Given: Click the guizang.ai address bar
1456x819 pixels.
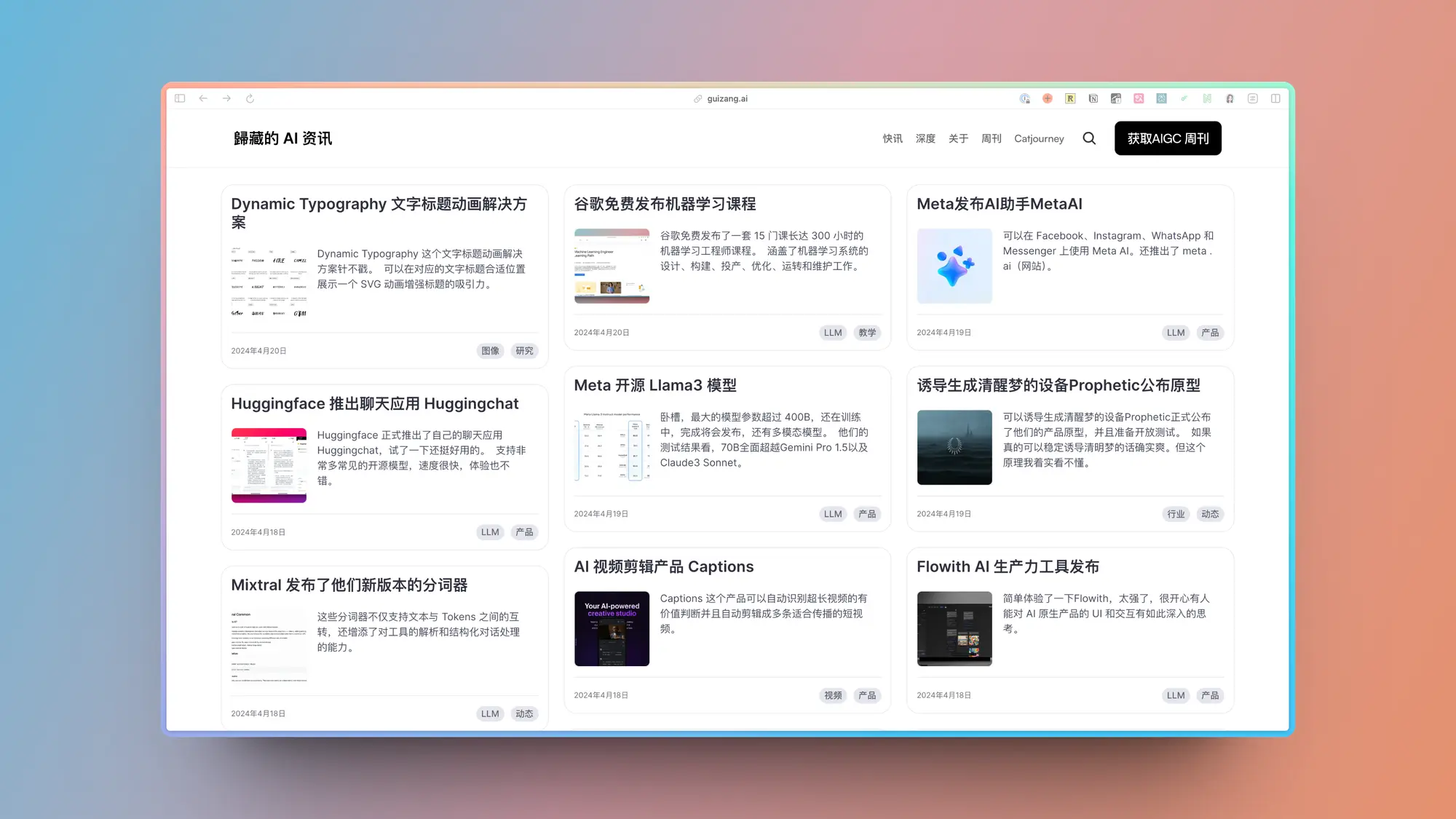Looking at the screenshot, I should [x=721, y=98].
